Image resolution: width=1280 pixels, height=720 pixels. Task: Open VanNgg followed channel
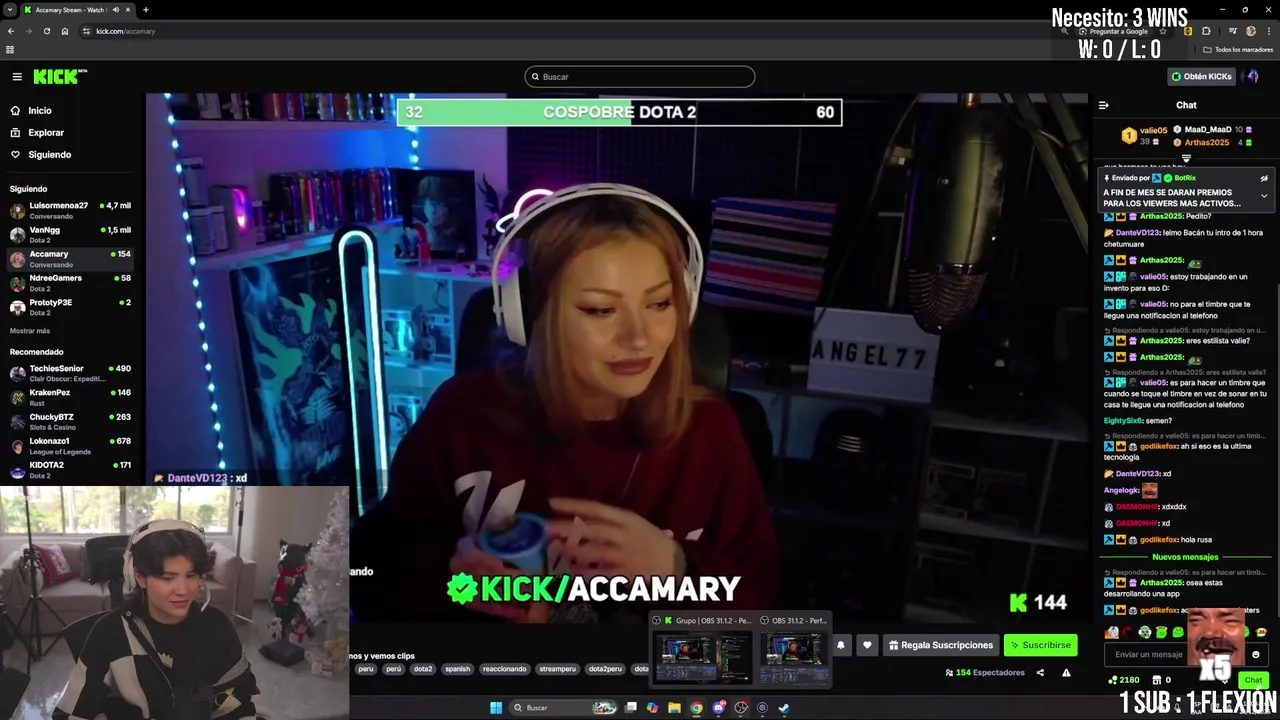tap(70, 234)
